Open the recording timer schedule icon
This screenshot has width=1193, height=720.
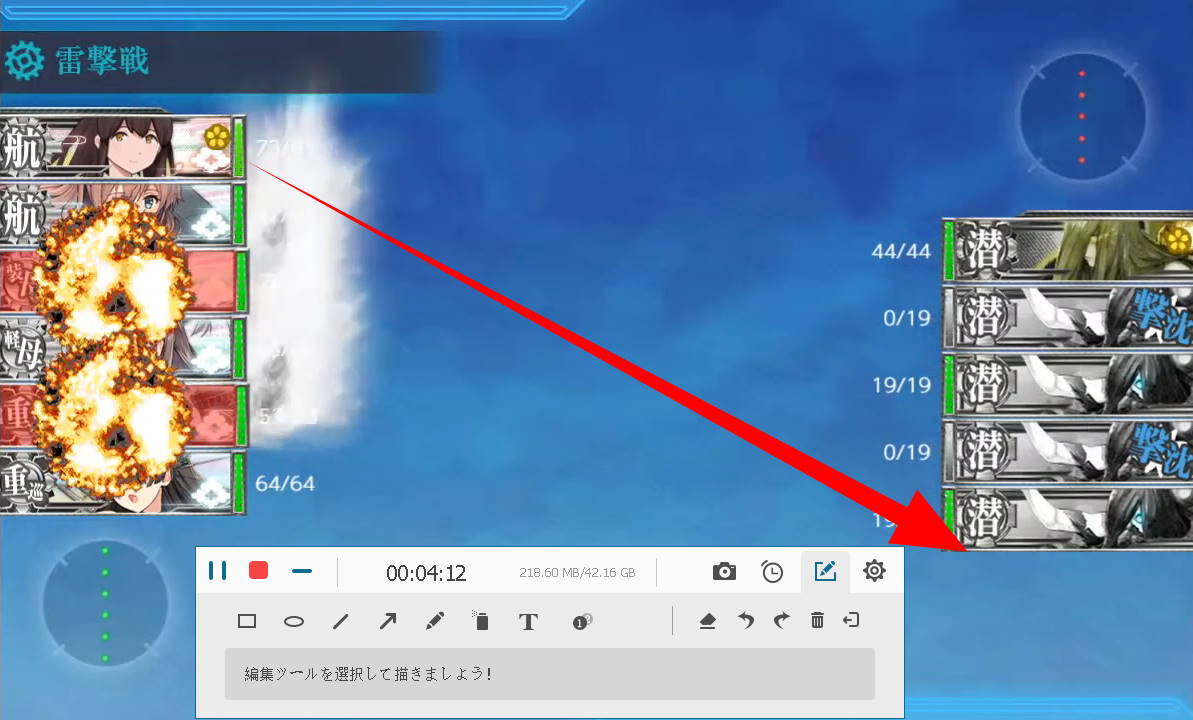pos(772,571)
